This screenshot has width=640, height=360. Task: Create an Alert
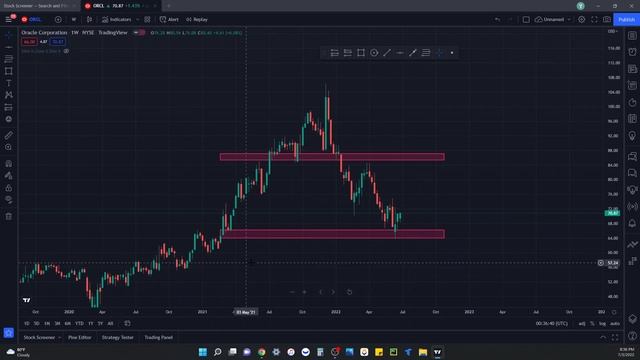[x=169, y=19]
